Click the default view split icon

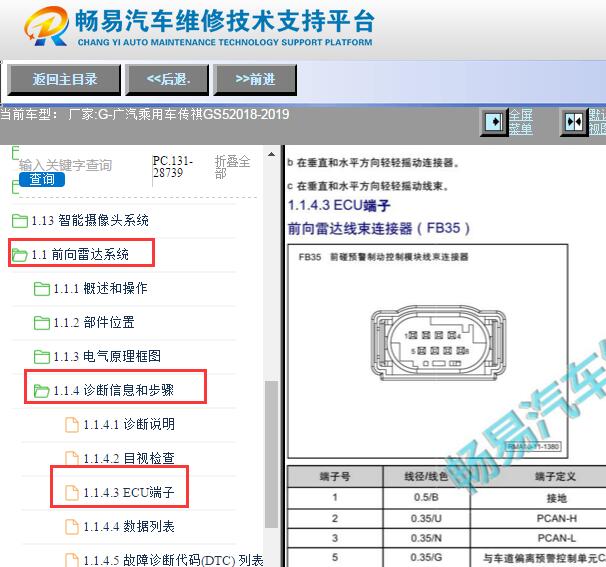coord(574,122)
